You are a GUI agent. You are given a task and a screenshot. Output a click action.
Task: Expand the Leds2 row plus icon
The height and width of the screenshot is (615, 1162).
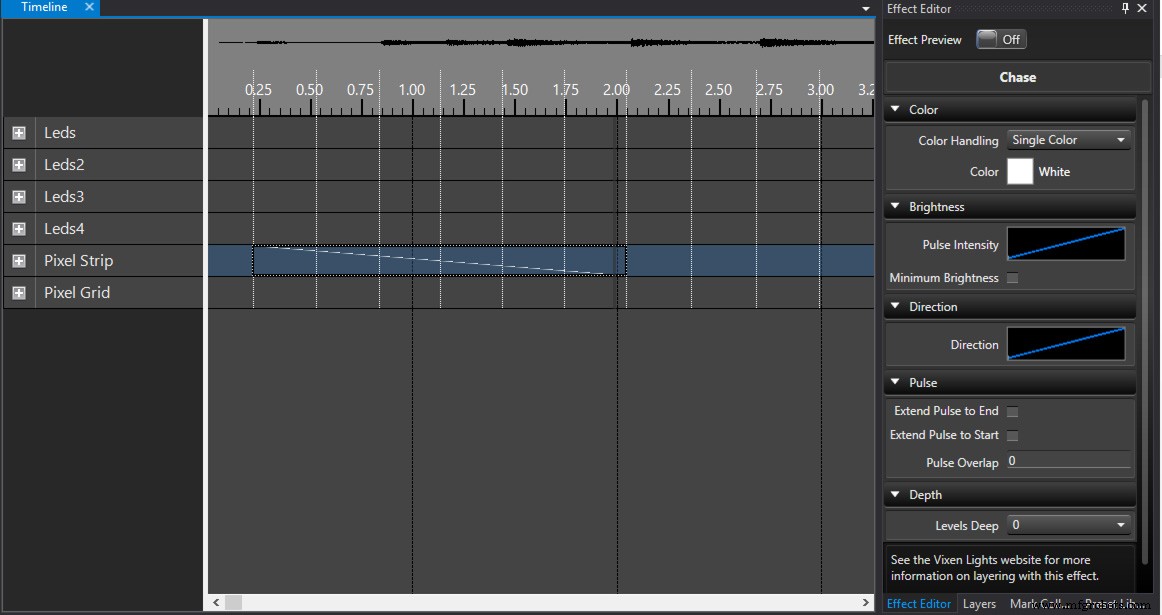click(x=19, y=165)
